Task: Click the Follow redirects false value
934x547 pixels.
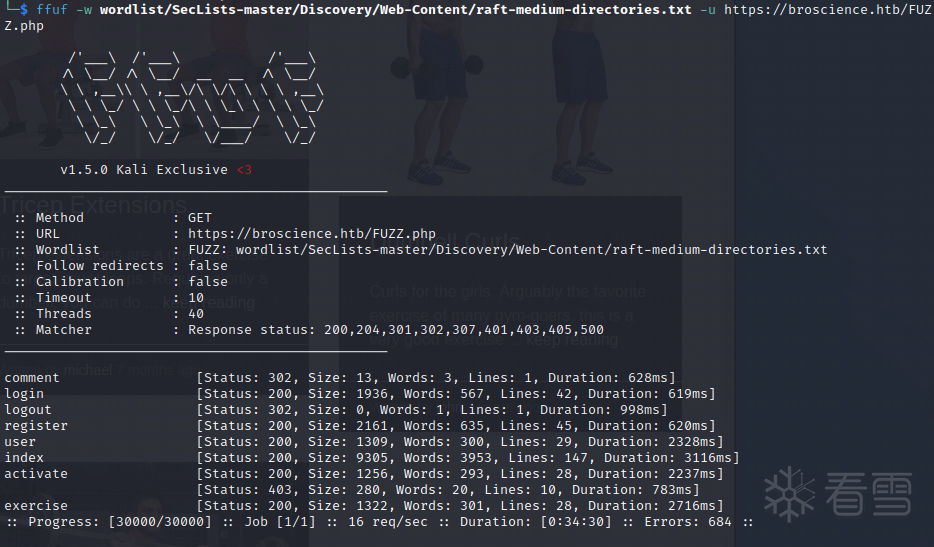Action: [208, 266]
